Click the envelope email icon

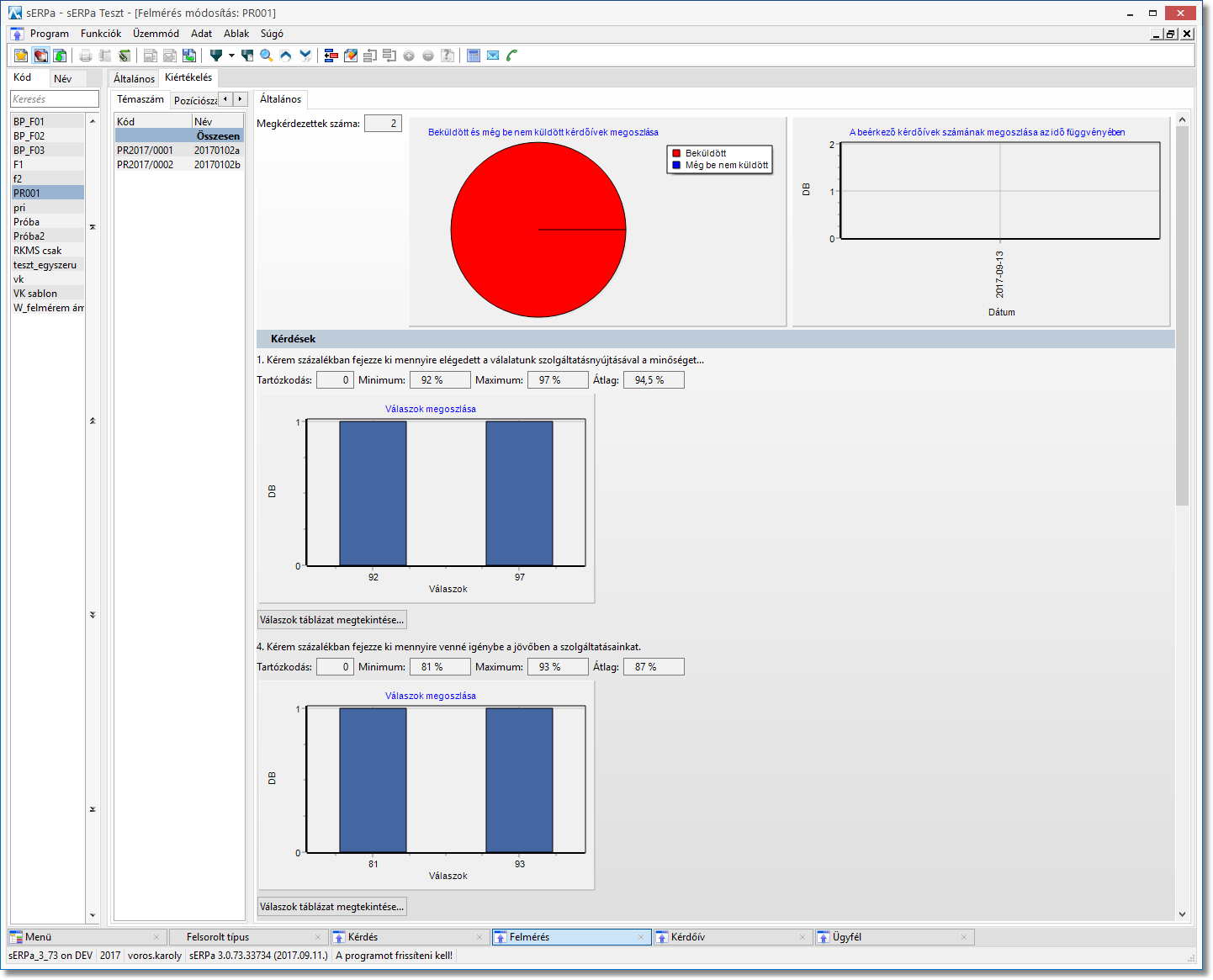coord(493,56)
